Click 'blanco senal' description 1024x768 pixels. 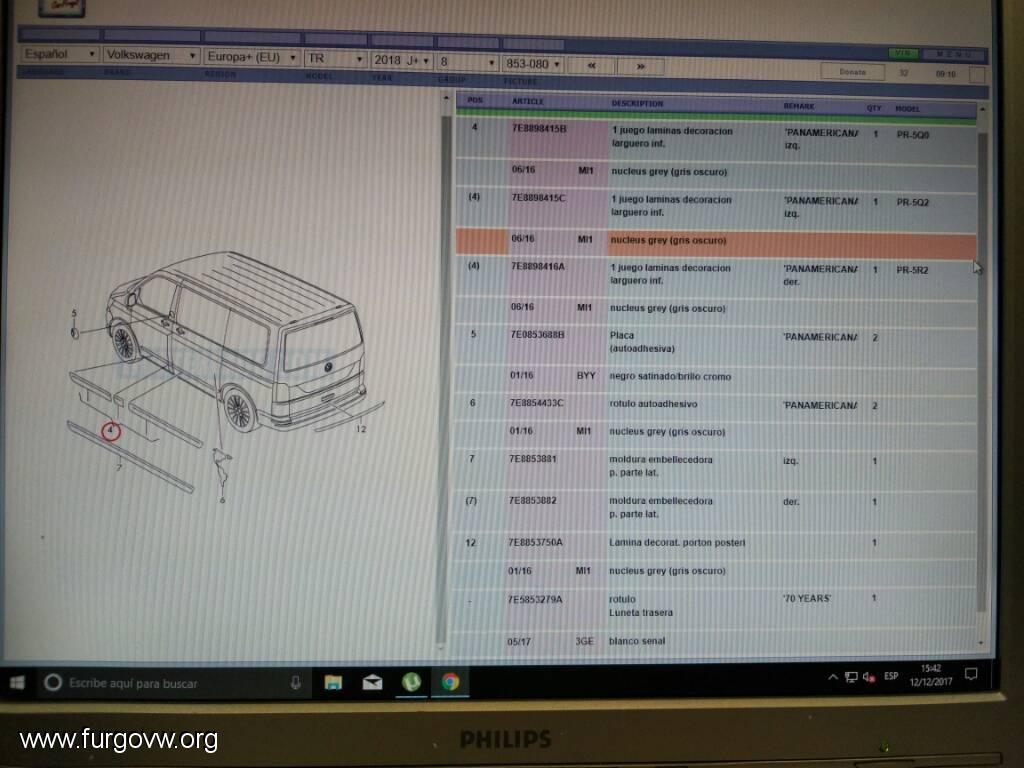coord(637,641)
